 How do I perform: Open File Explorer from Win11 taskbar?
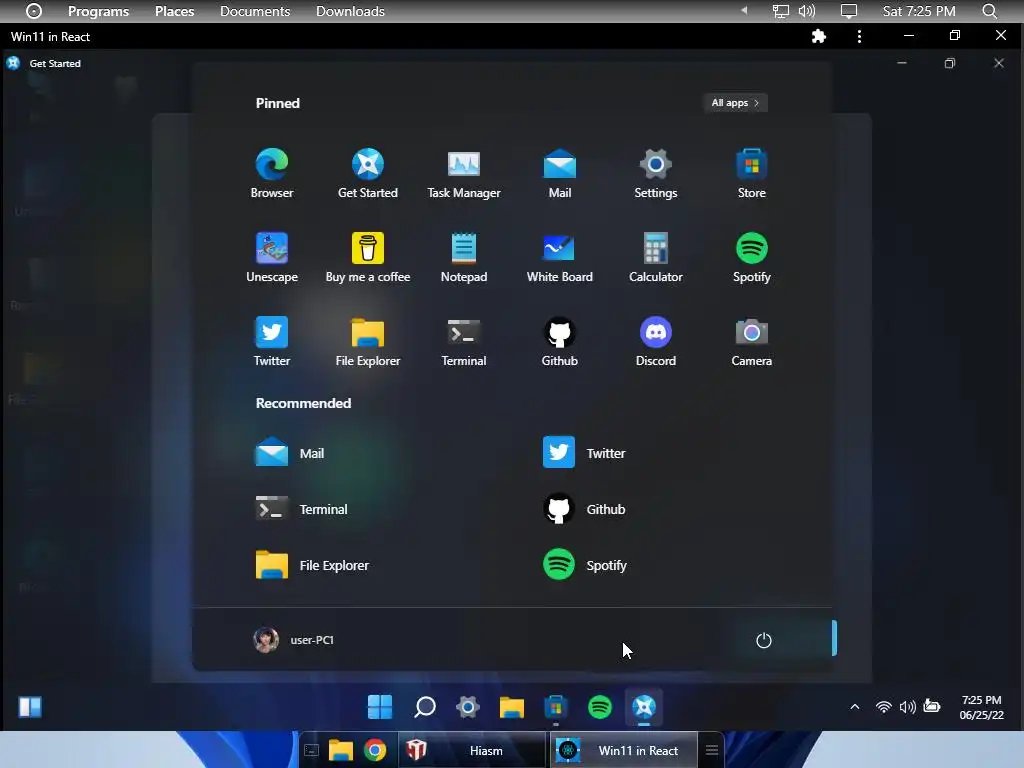512,707
